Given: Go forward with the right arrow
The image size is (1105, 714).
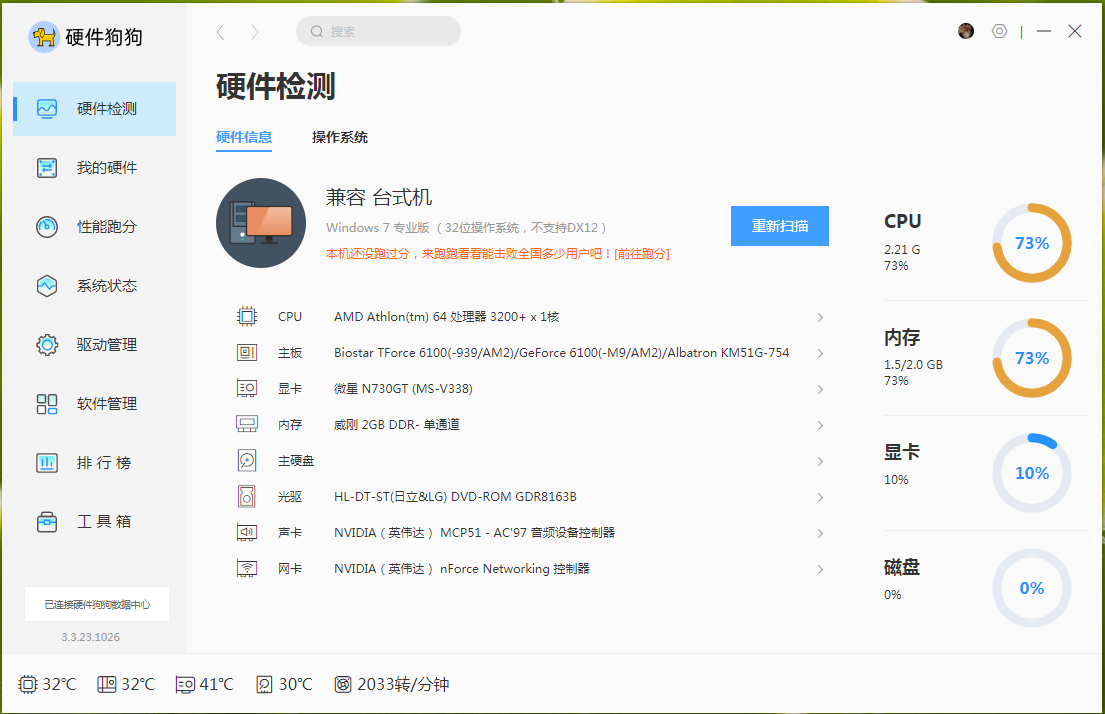Looking at the screenshot, I should point(254,32).
